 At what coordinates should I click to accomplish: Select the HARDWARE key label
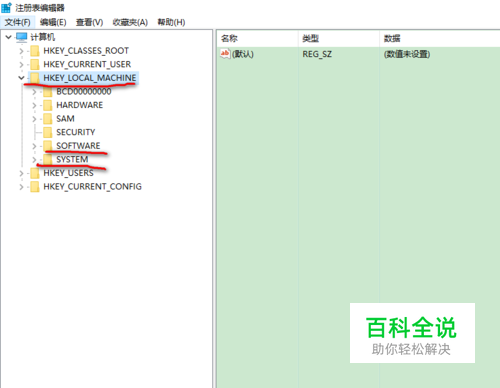coord(79,105)
